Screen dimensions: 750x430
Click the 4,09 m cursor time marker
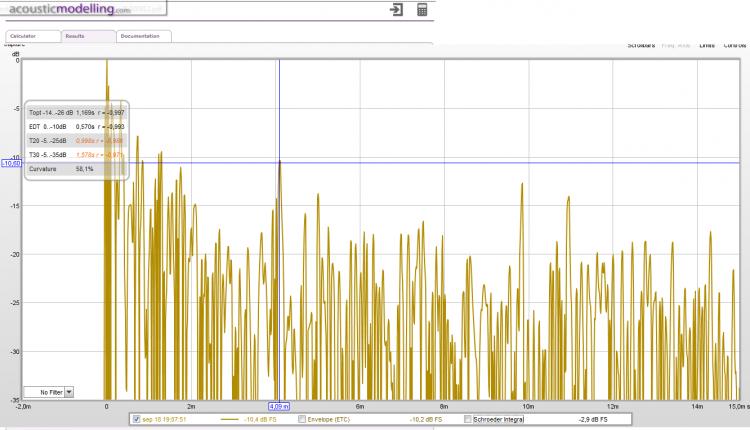(279, 406)
